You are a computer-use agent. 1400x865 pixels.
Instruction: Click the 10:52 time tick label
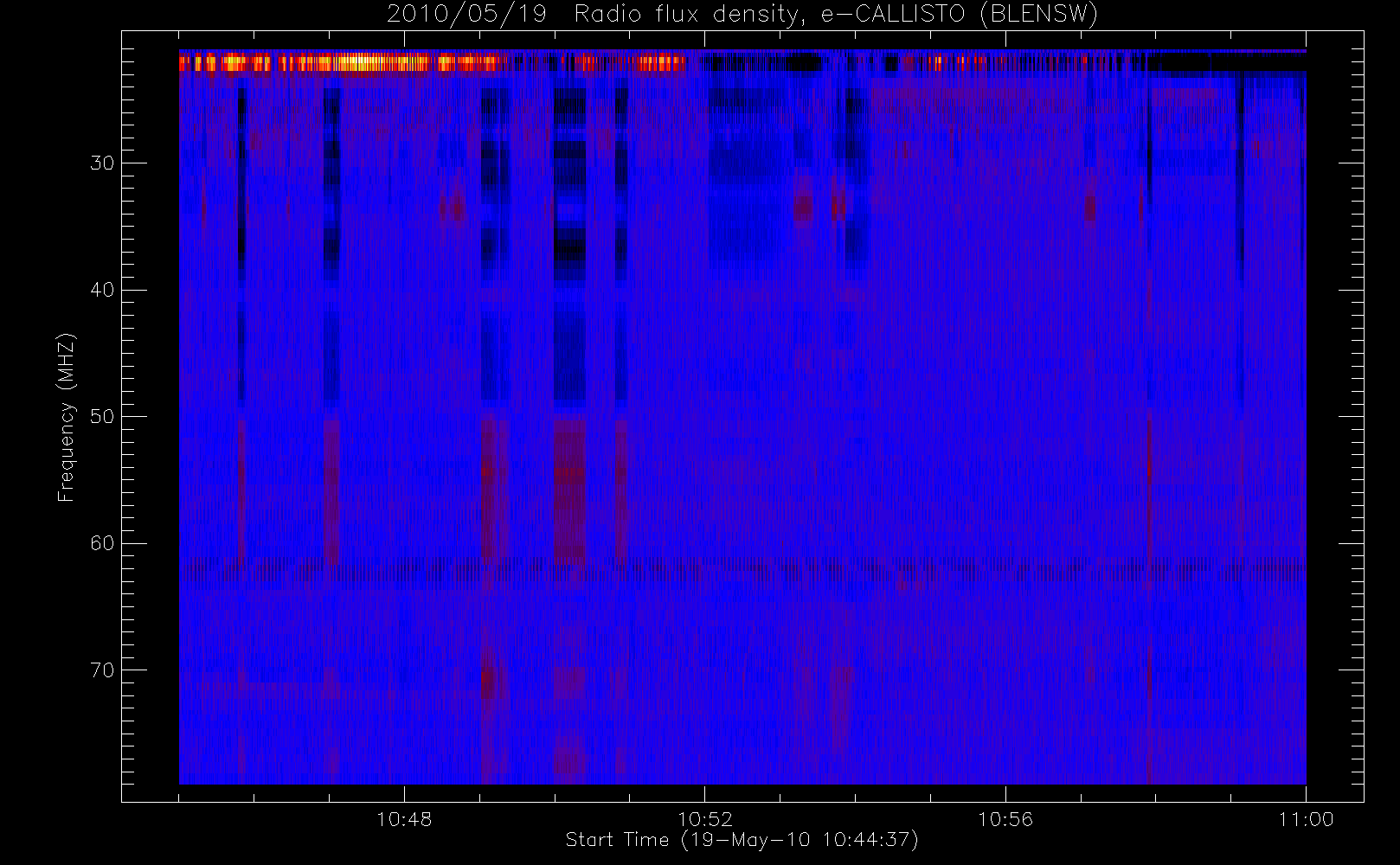(x=704, y=819)
